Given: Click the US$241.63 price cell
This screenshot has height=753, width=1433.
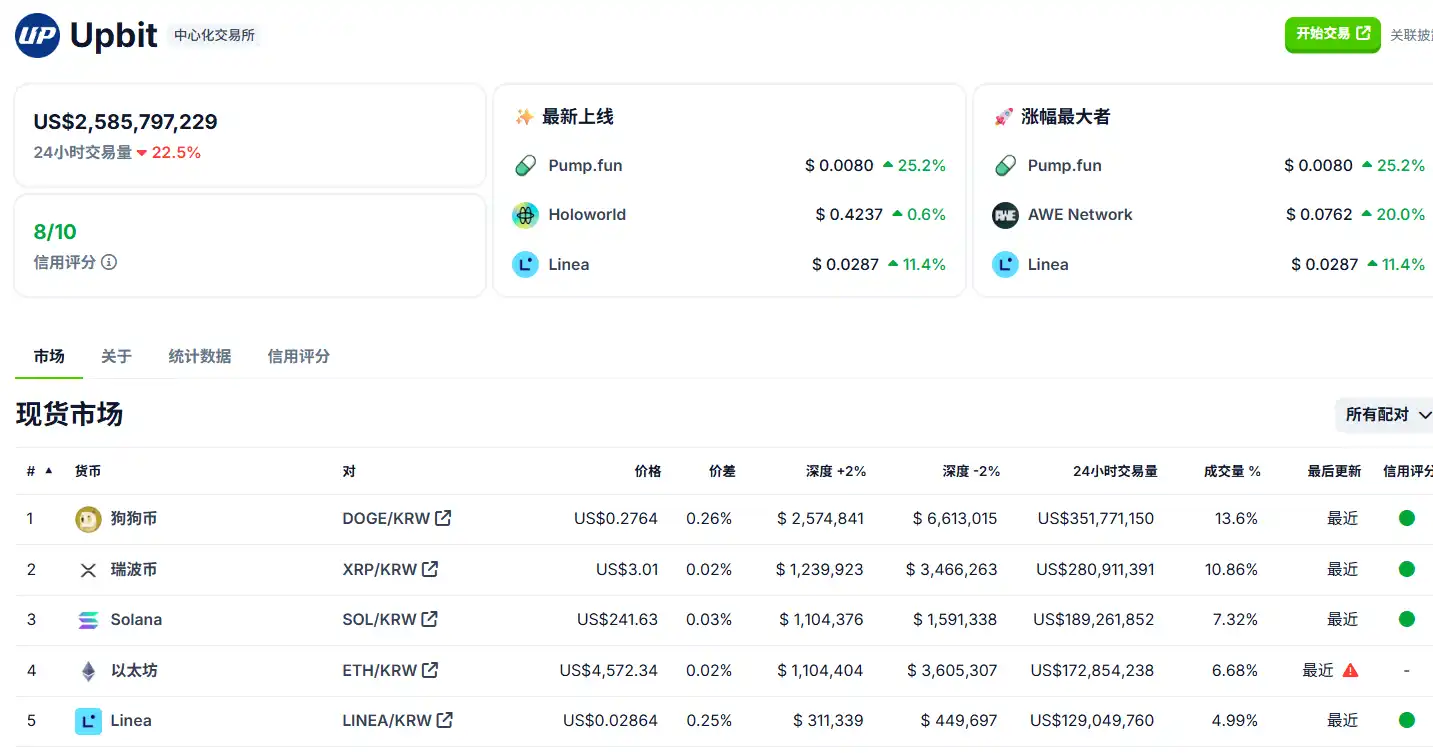Looking at the screenshot, I should pos(617,619).
